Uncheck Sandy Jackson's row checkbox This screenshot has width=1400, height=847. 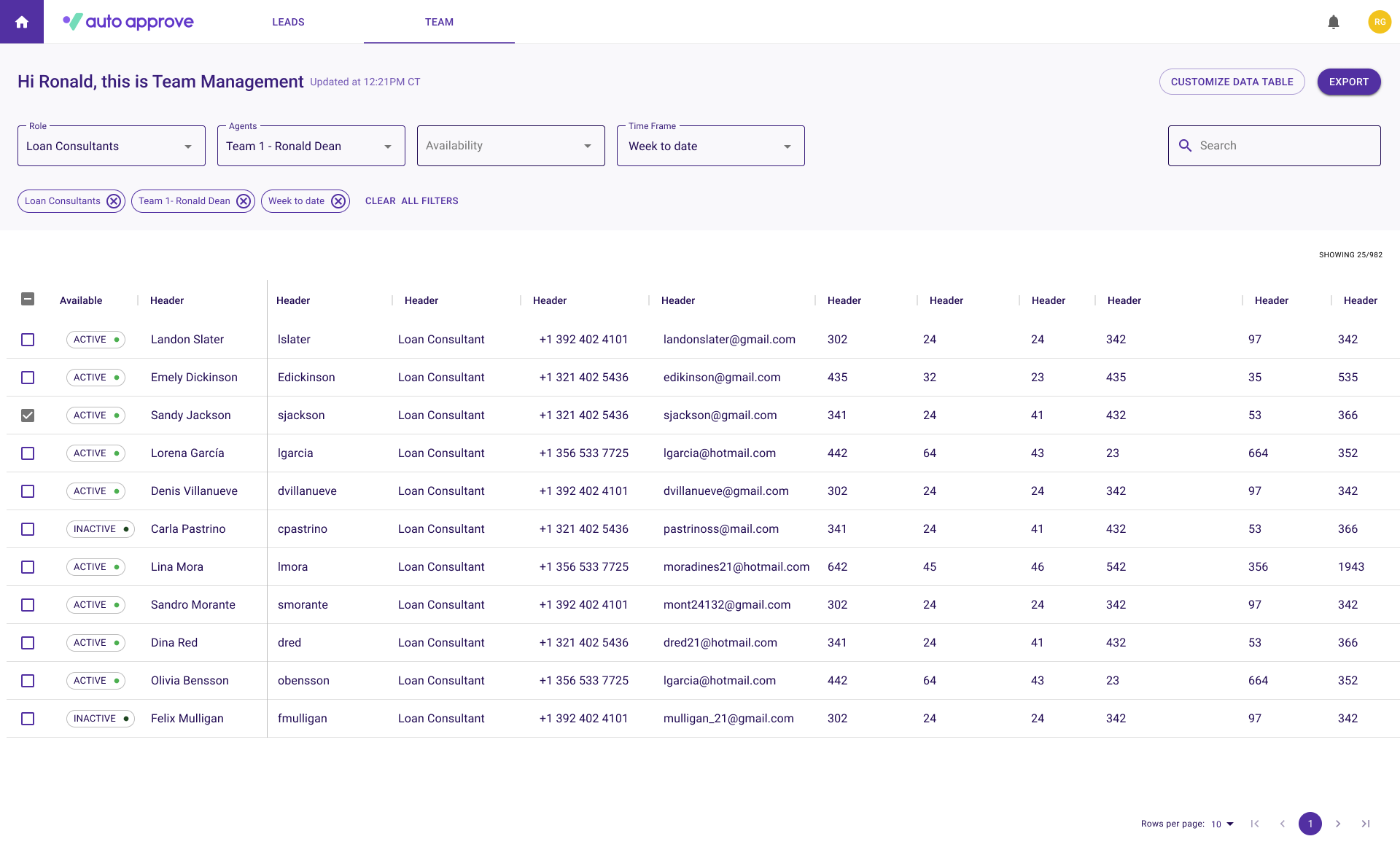point(28,415)
